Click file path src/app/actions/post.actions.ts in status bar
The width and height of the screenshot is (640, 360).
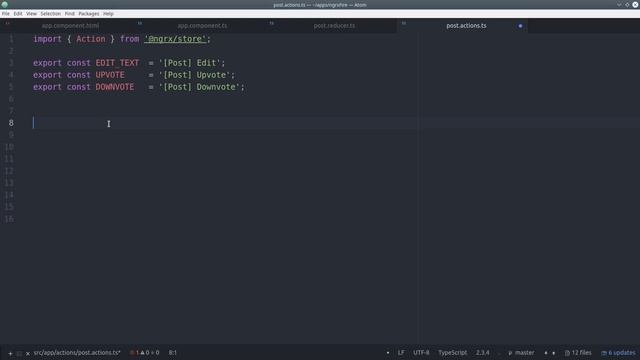point(77,353)
